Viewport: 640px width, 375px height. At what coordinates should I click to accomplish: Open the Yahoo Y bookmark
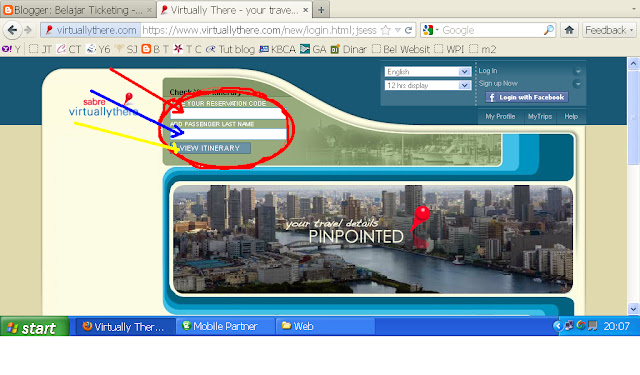11,49
